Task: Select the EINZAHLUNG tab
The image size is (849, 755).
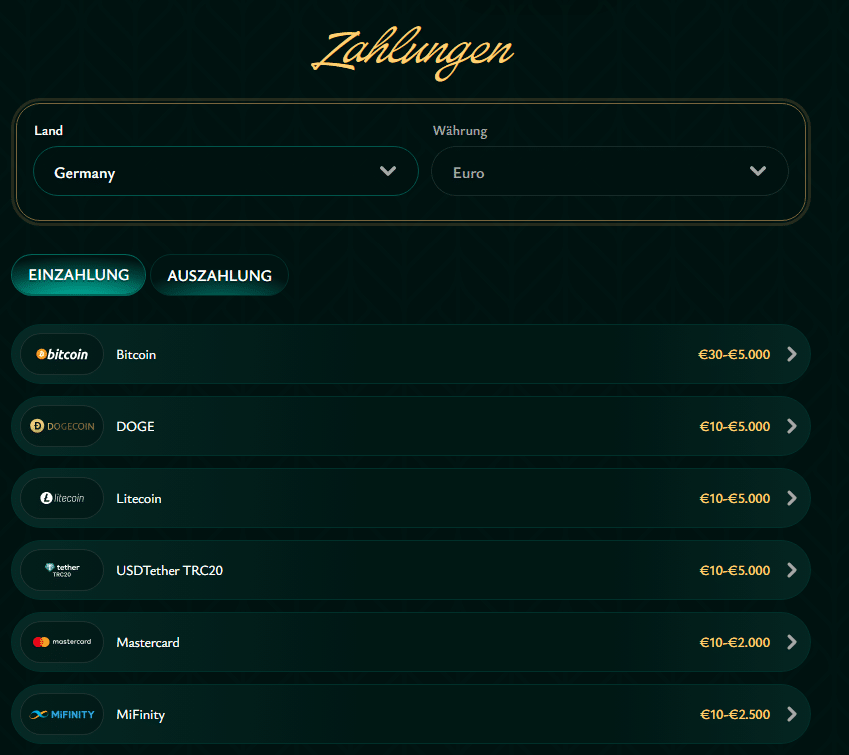Action: click(x=78, y=275)
